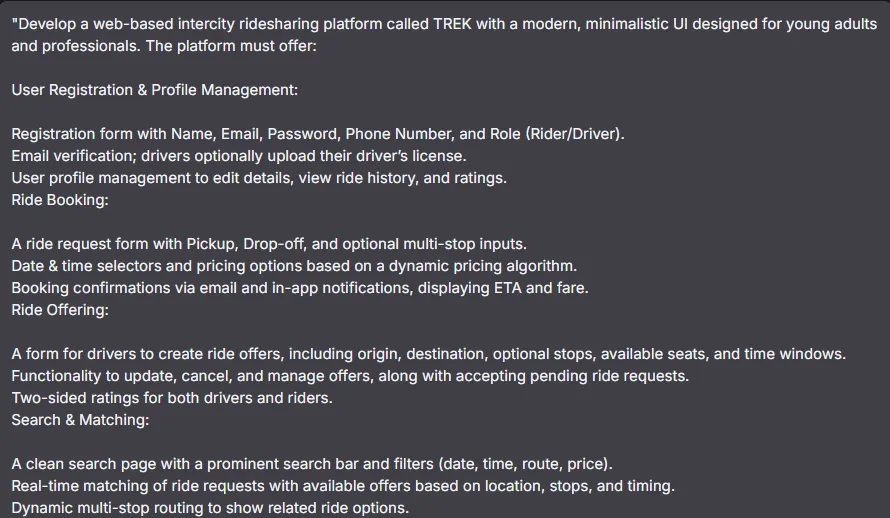The image size is (890, 518).
Task: Click the 'Search & Matching:' heading text
Action: click(80, 420)
